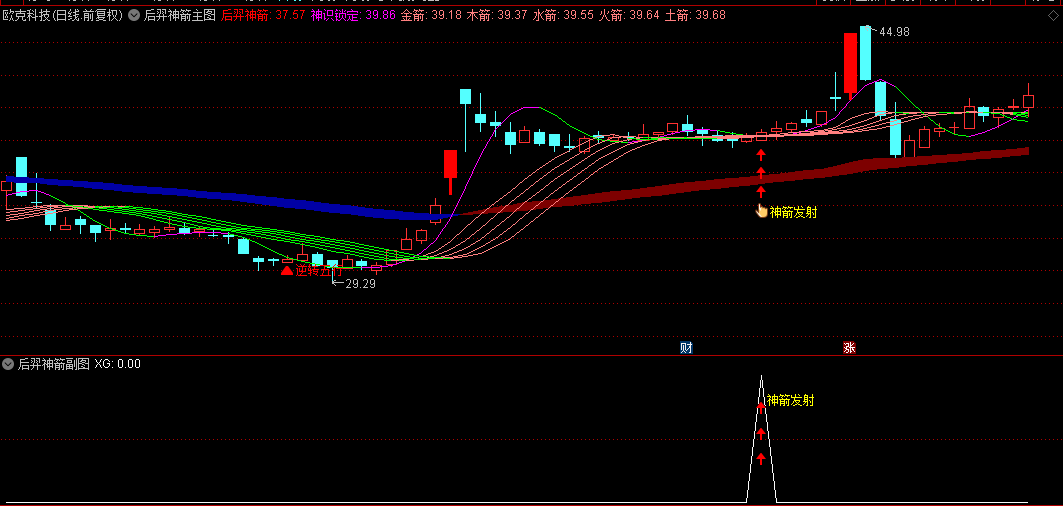
Task: Click the XG: 0.00 value in sub-chart
Action: (117, 364)
